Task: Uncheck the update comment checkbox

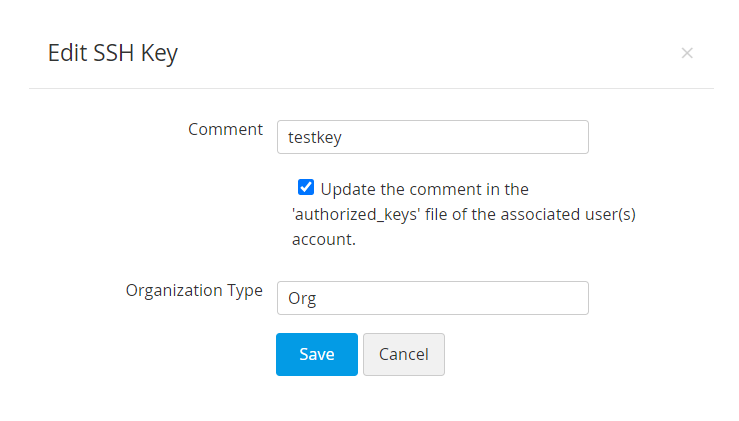Action: click(306, 188)
